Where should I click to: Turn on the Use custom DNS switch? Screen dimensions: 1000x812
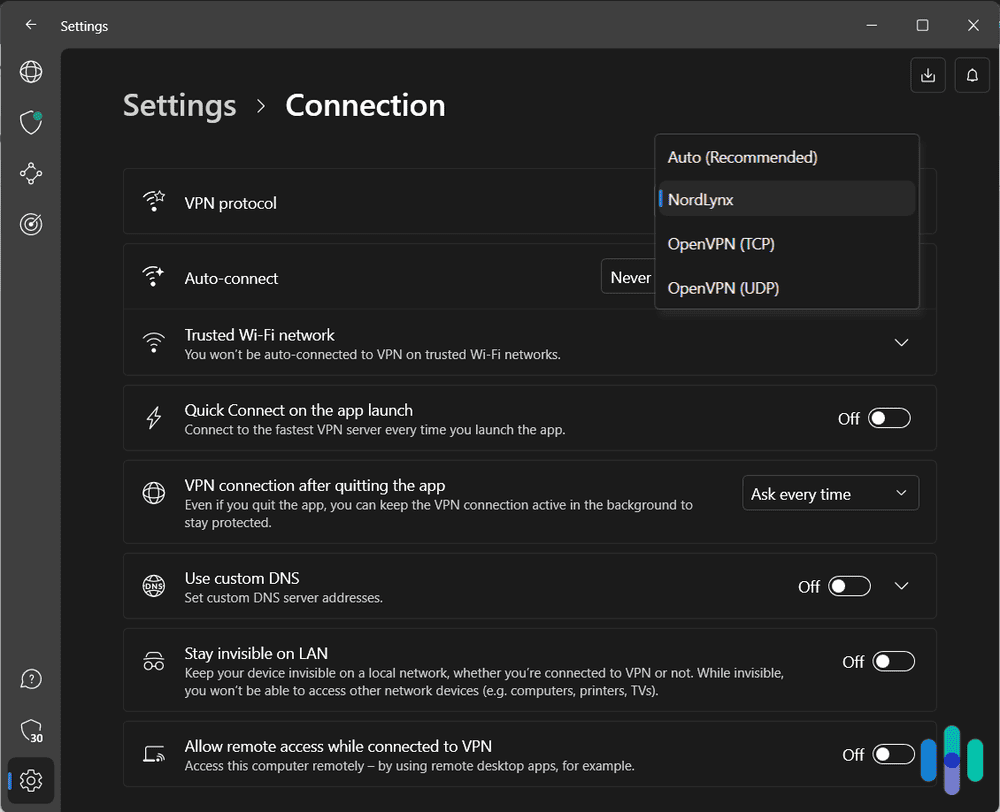849,586
